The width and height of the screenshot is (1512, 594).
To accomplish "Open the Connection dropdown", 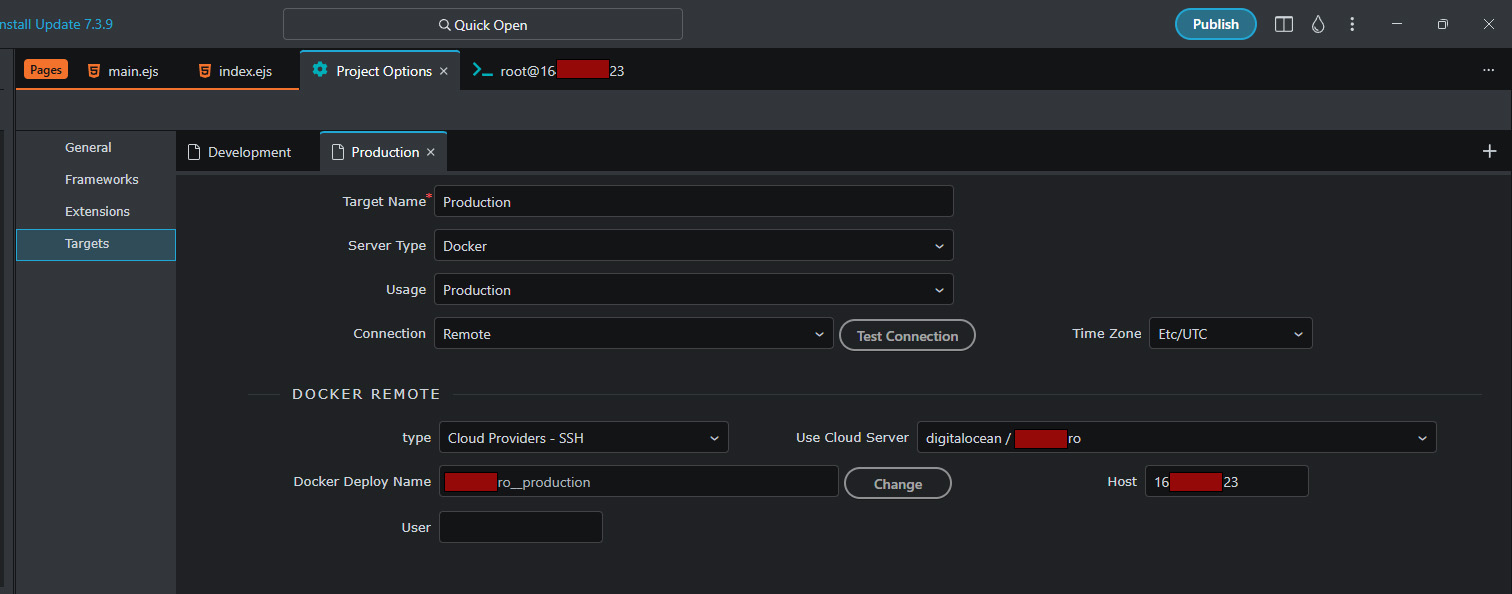I will (633, 334).
